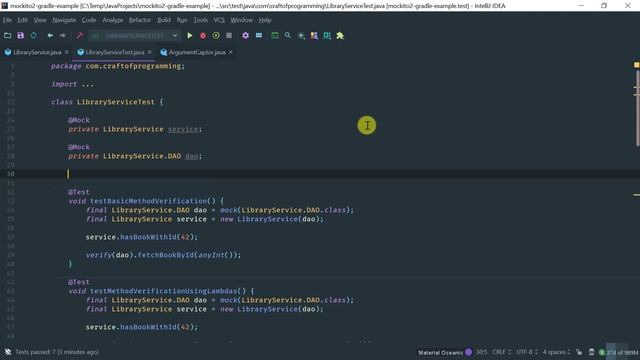Image resolution: width=640 pixels, height=360 pixels.
Task: Open the Navigate menu
Action: [x=64, y=20]
